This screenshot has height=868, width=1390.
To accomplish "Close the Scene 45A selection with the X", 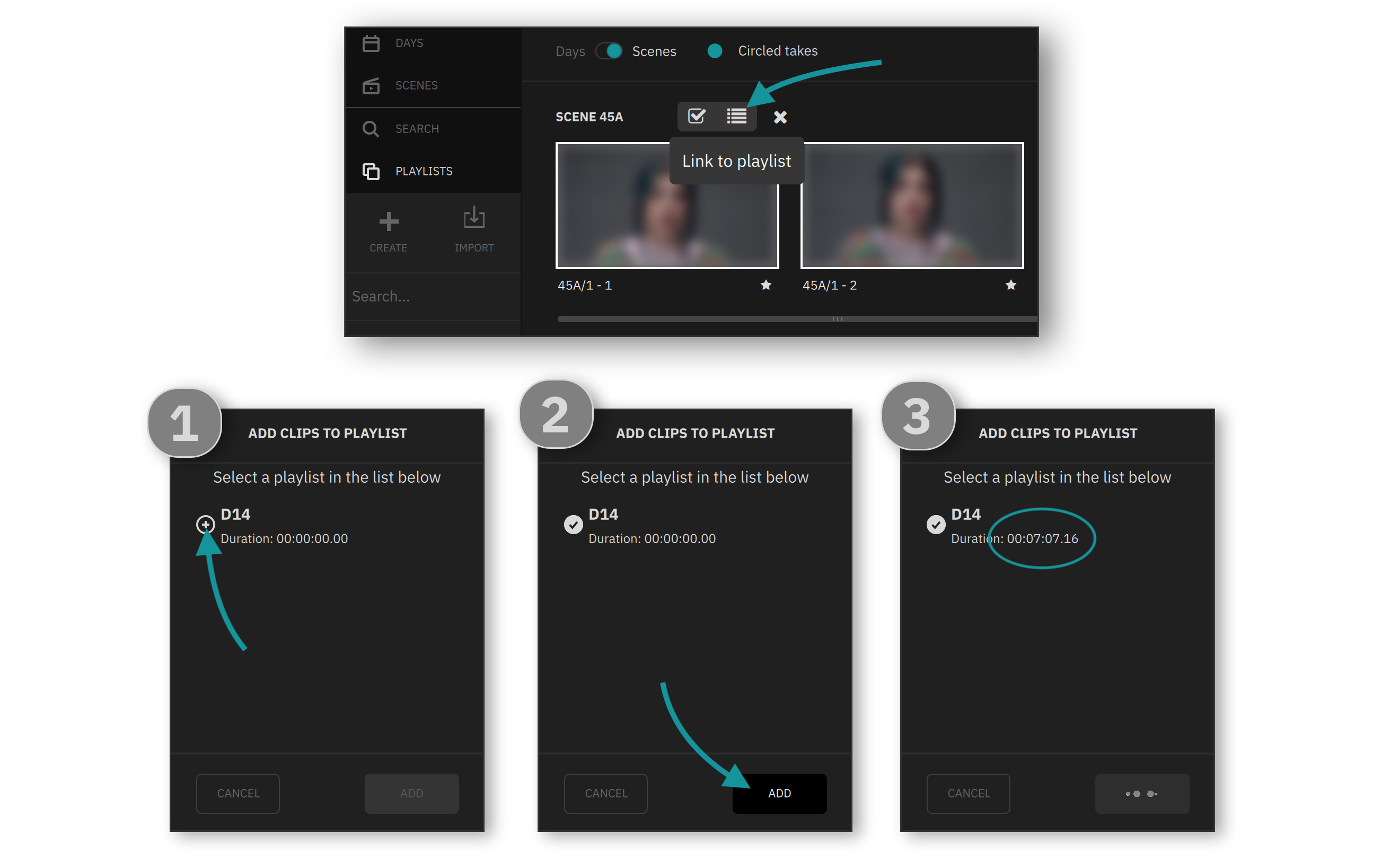I will 780,117.
